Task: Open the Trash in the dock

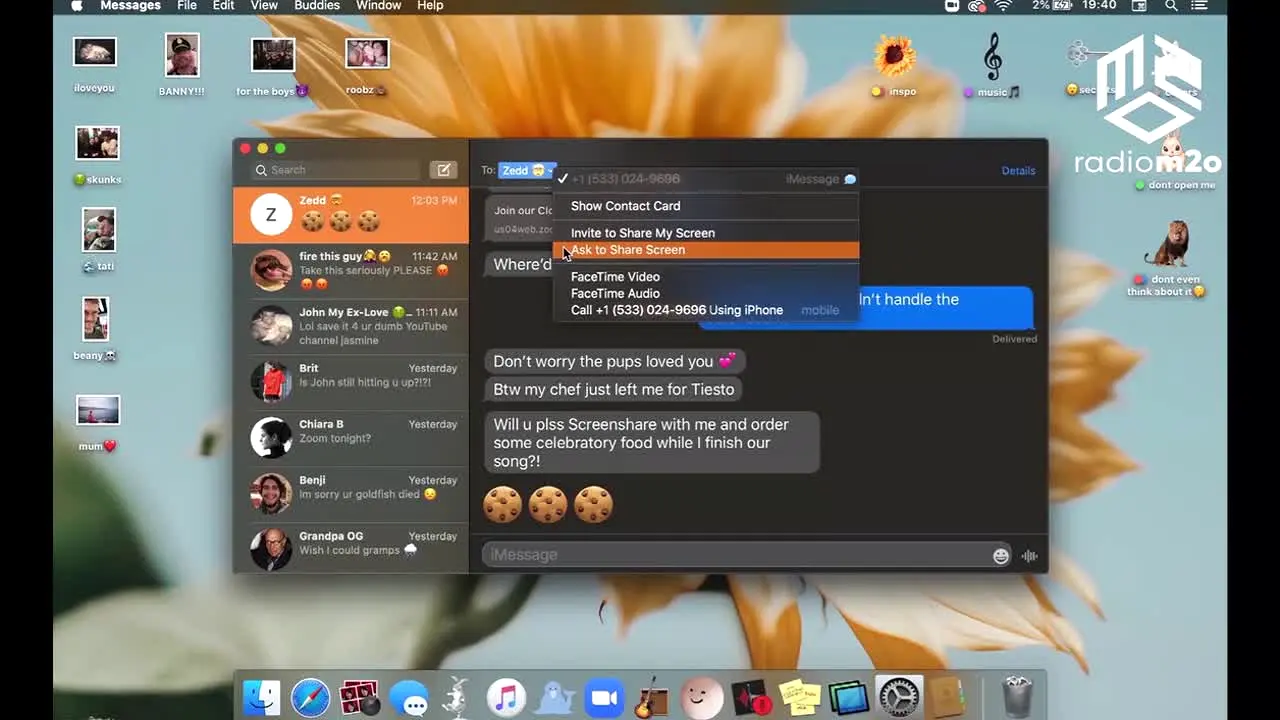Action: (x=1017, y=697)
